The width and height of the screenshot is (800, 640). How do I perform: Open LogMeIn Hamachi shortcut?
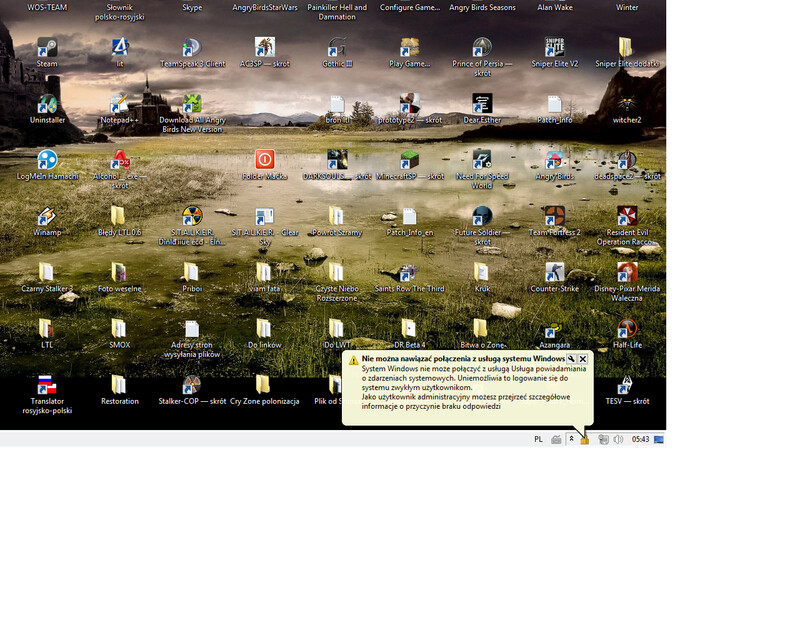pyautogui.click(x=47, y=160)
